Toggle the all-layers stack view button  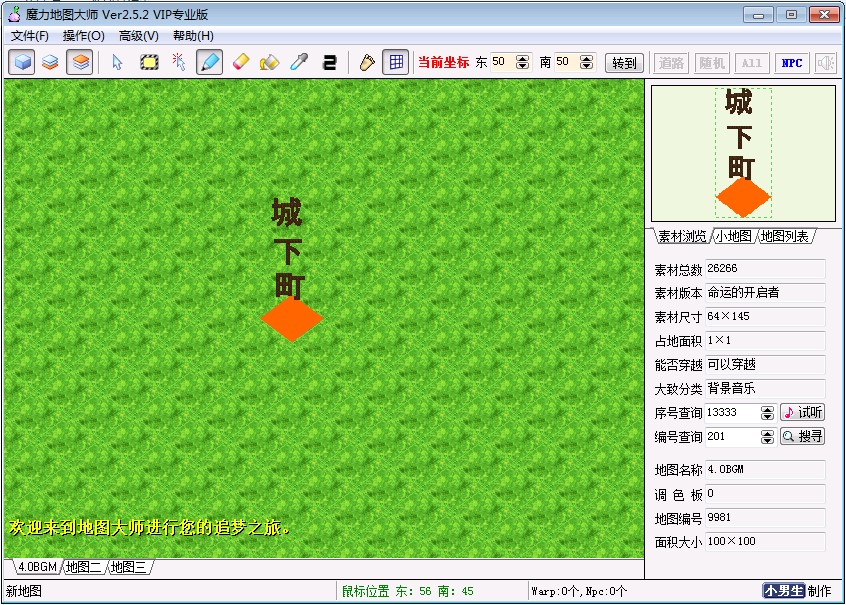coord(80,62)
